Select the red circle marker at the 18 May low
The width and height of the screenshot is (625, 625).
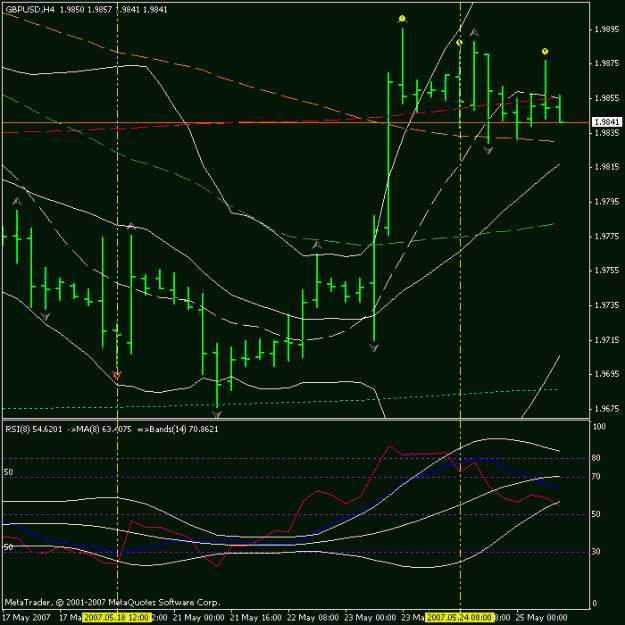point(116,375)
